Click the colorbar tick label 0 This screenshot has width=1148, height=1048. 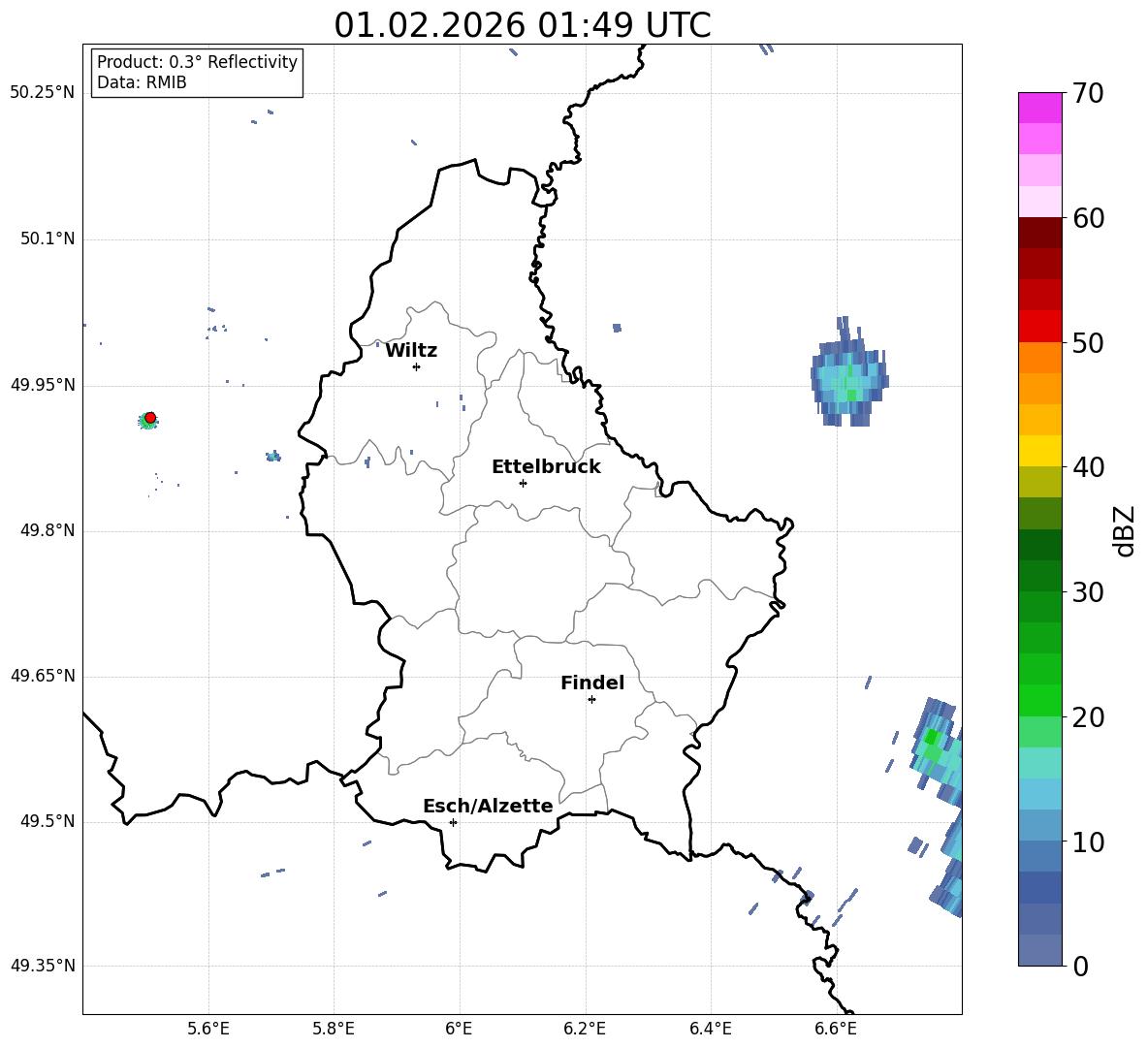[x=1081, y=967]
